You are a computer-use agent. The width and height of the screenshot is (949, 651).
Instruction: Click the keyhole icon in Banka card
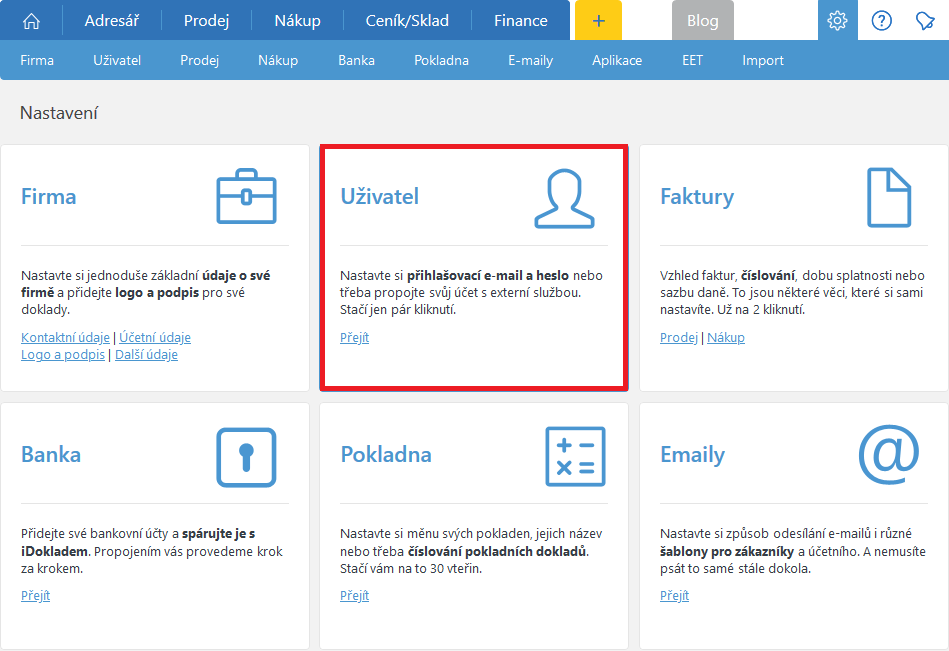[x=246, y=457]
